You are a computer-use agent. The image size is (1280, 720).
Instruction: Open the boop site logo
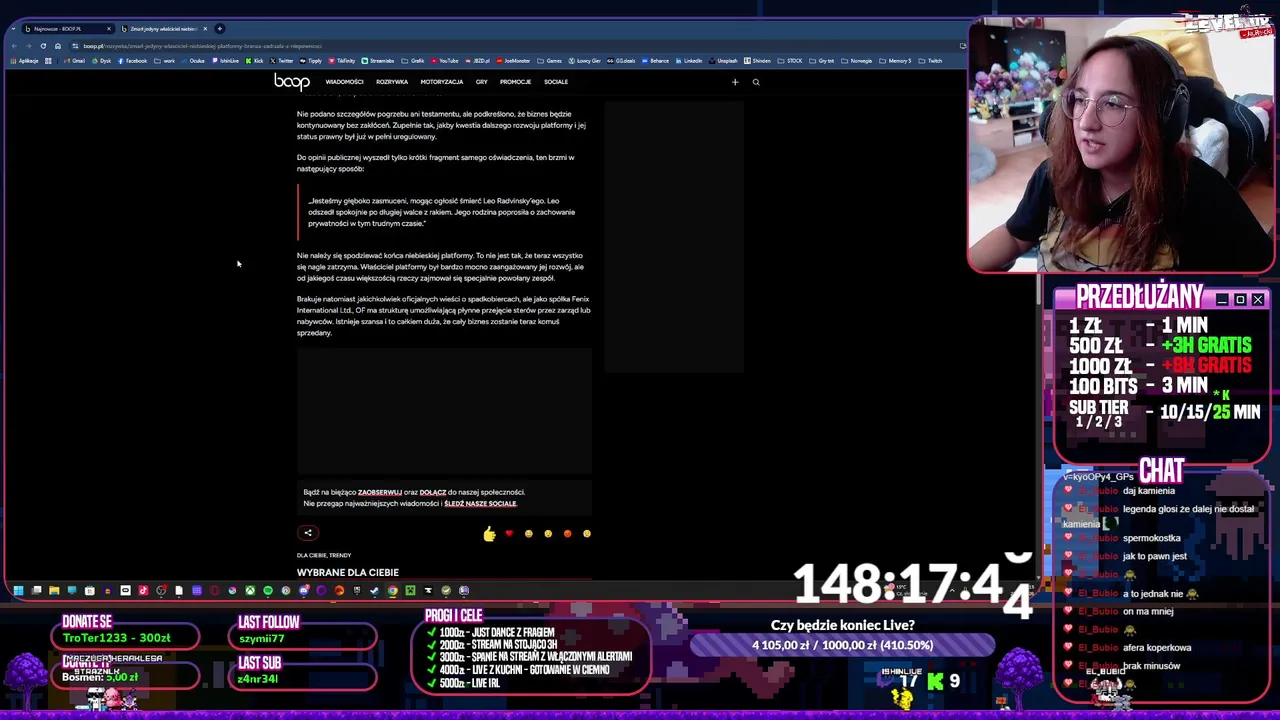(291, 82)
